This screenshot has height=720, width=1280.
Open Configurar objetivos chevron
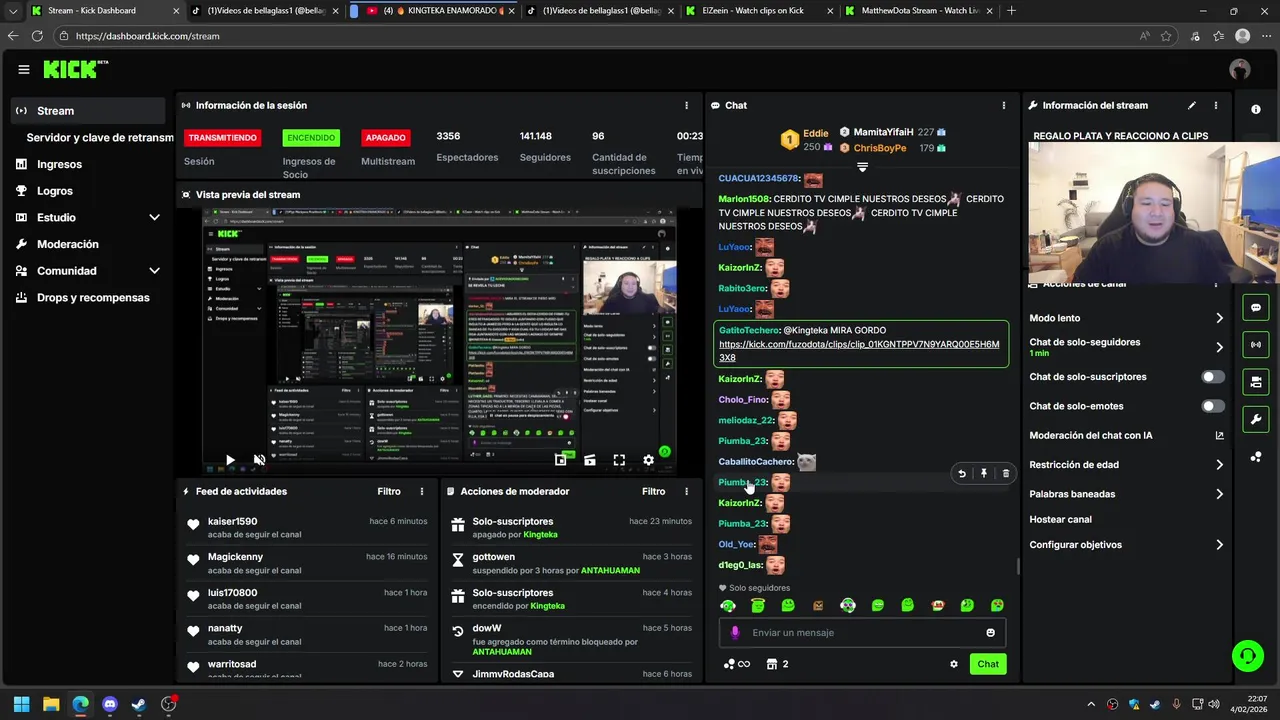1219,545
